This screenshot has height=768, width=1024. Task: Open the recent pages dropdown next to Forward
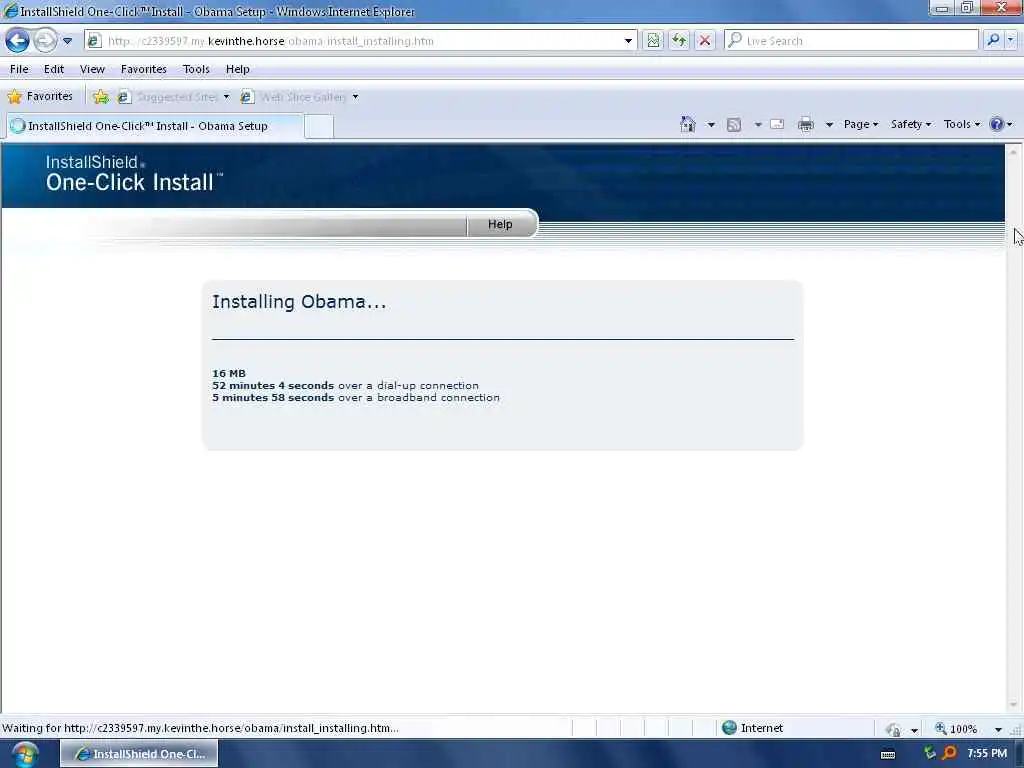click(x=67, y=41)
